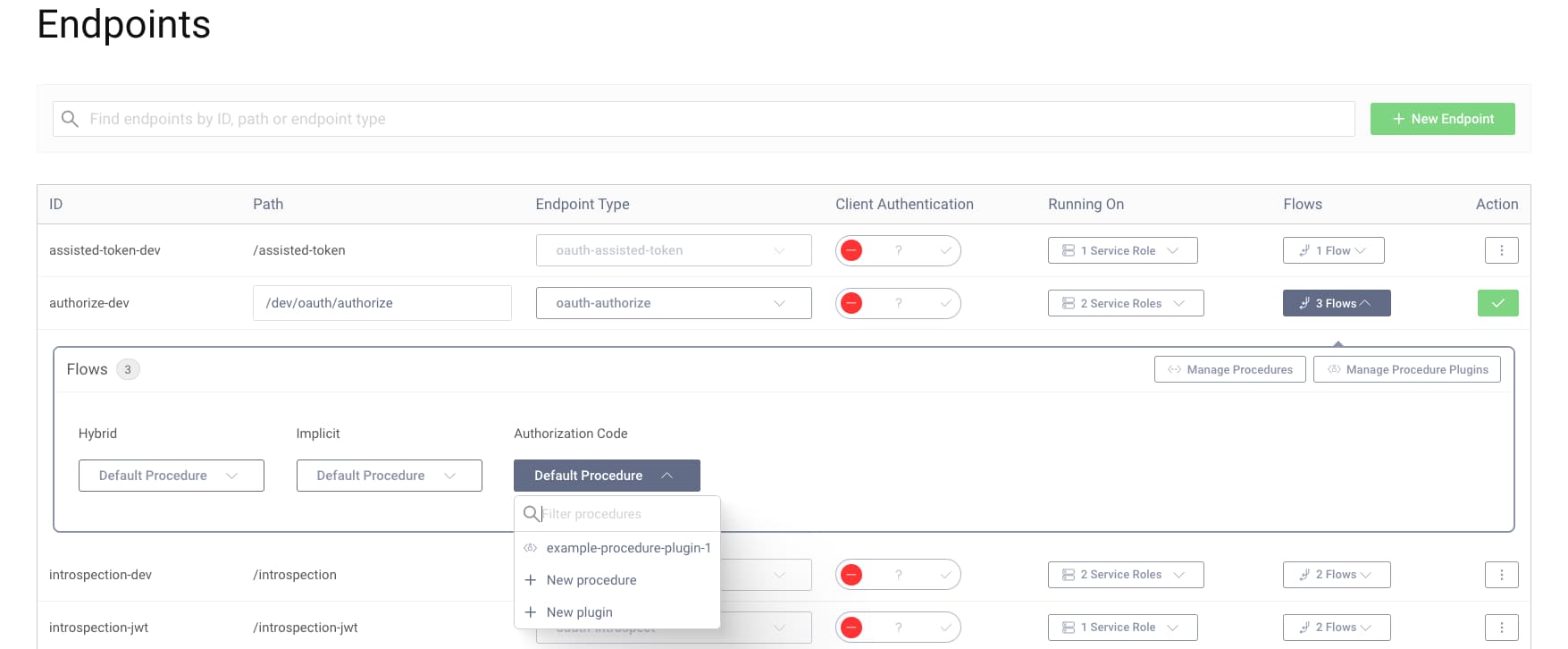
Task: Click the plugin icon beside example-procedure-plugin-1
Action: tap(530, 548)
